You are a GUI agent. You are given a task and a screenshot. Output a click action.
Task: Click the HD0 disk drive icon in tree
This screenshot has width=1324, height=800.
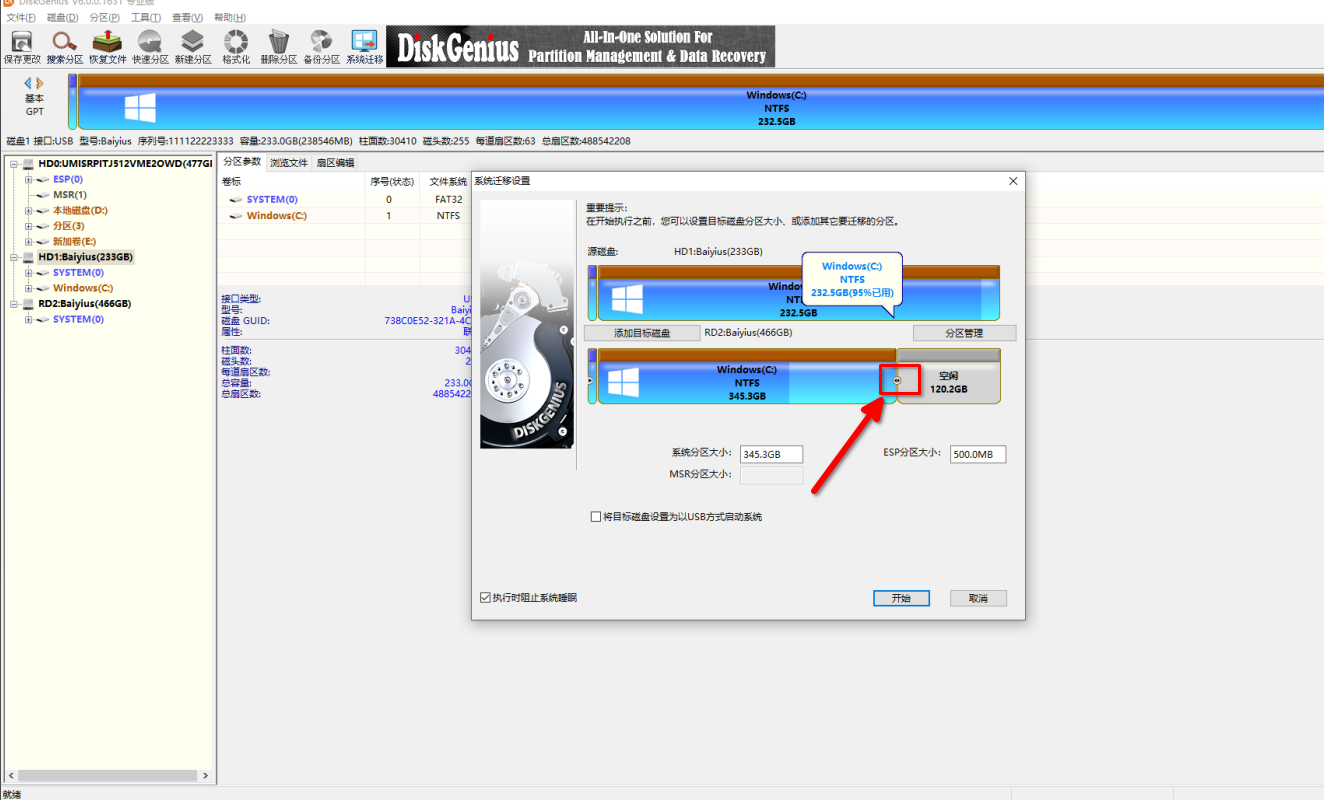click(x=28, y=164)
